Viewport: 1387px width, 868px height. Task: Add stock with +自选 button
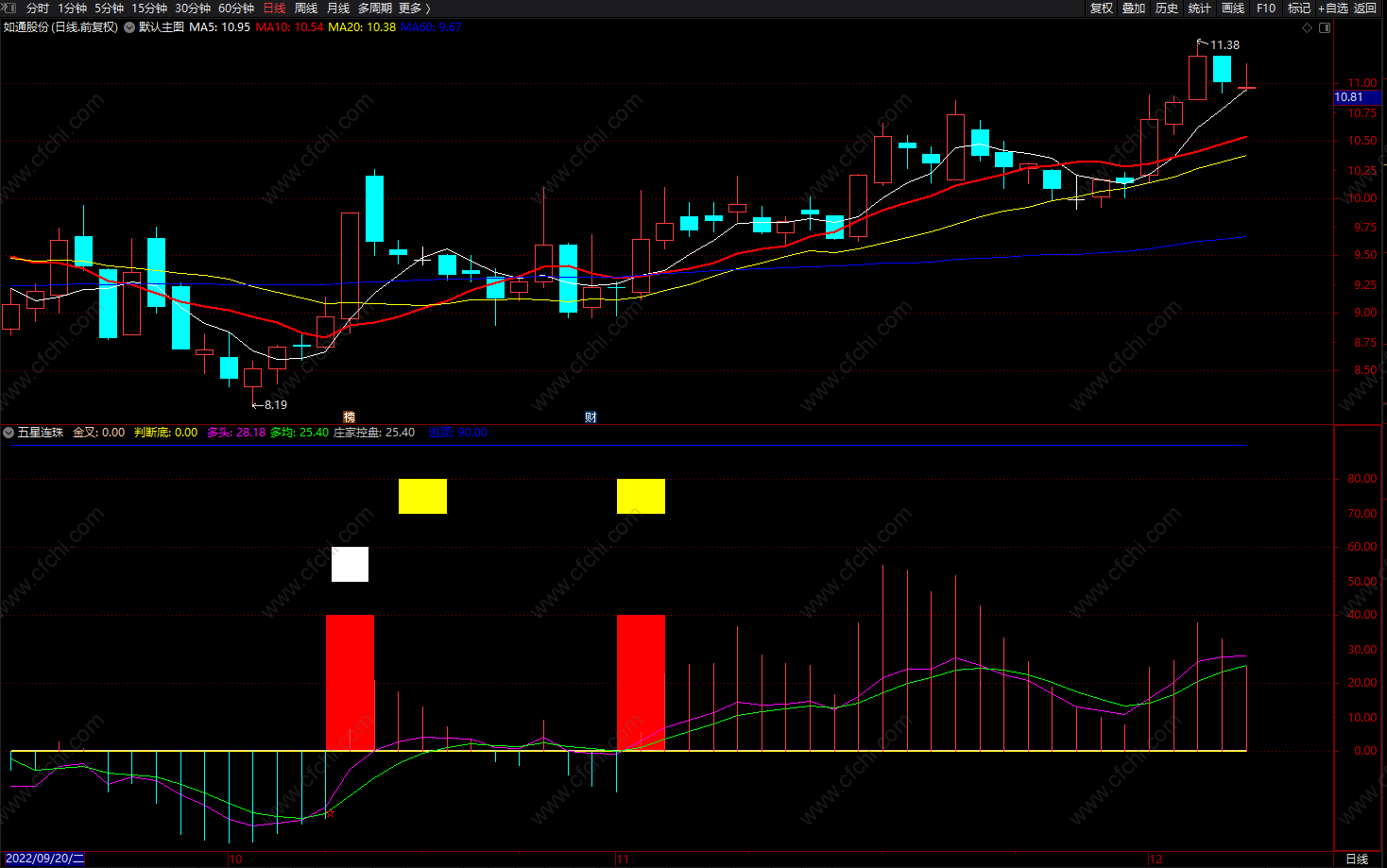point(1333,9)
